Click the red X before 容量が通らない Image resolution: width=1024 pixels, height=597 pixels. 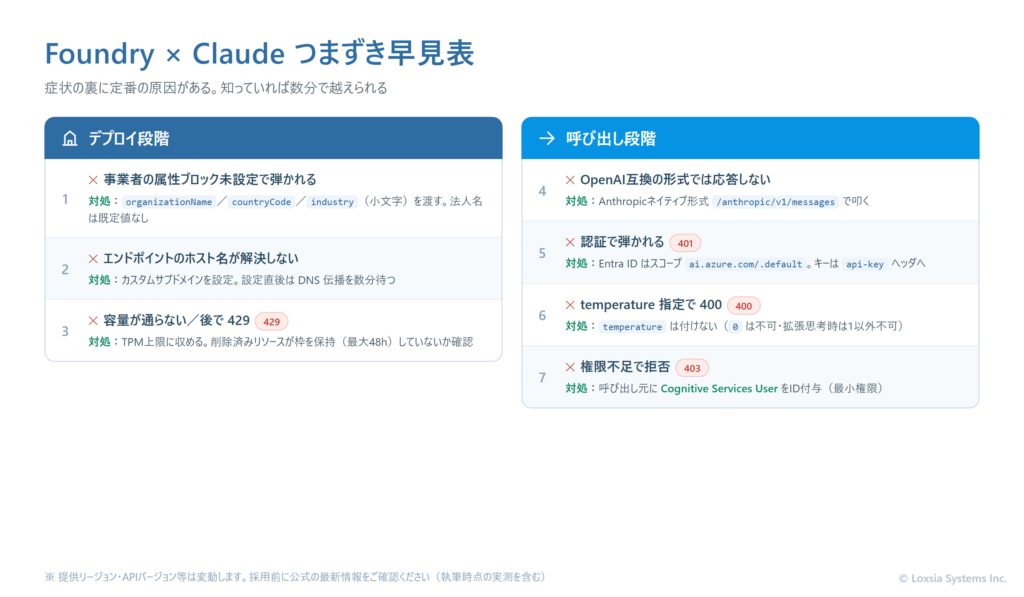coord(93,321)
